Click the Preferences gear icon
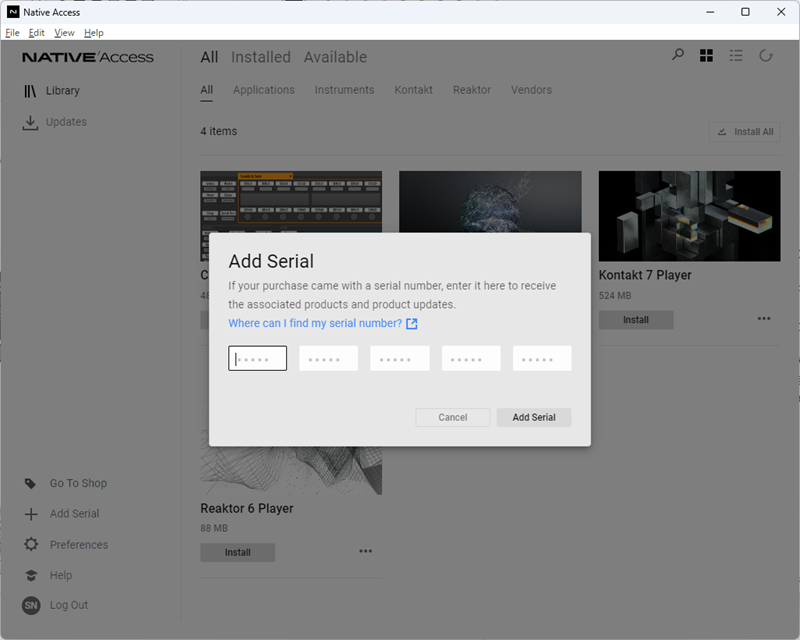 (x=31, y=544)
